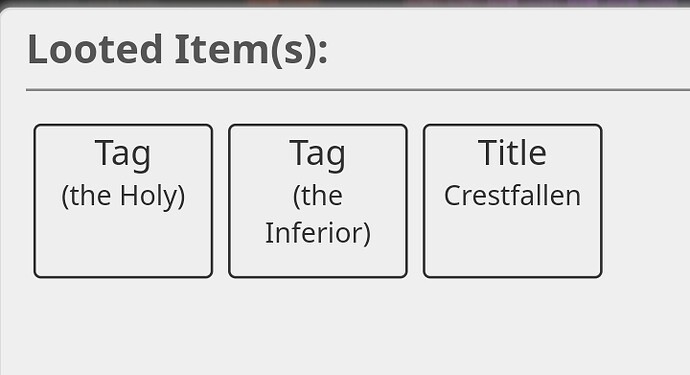Click the "(the" text in the middle card
This screenshot has height=375, width=690.
coord(318,196)
